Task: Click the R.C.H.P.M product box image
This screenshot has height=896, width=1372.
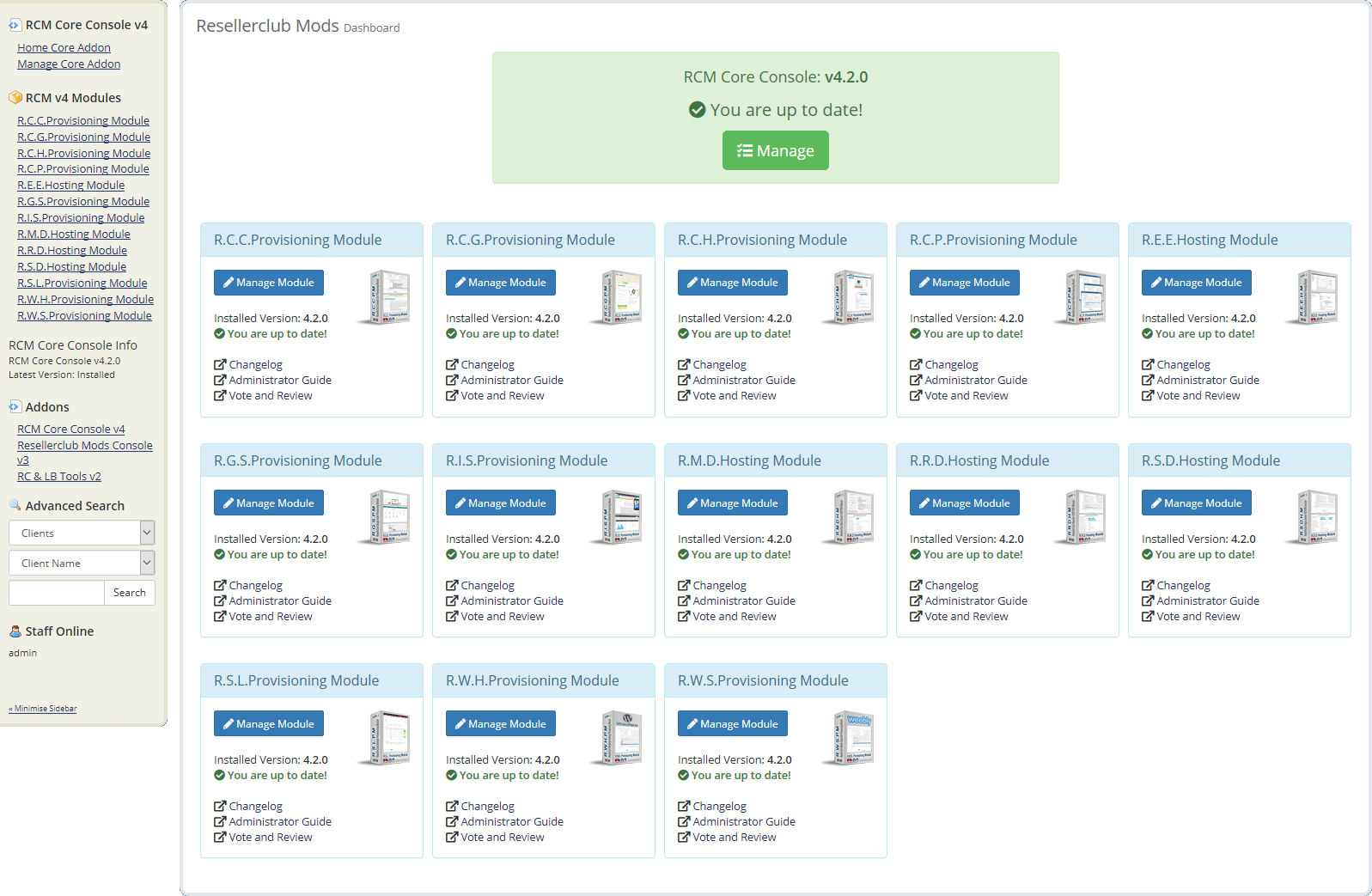Action: pyautogui.click(x=848, y=296)
